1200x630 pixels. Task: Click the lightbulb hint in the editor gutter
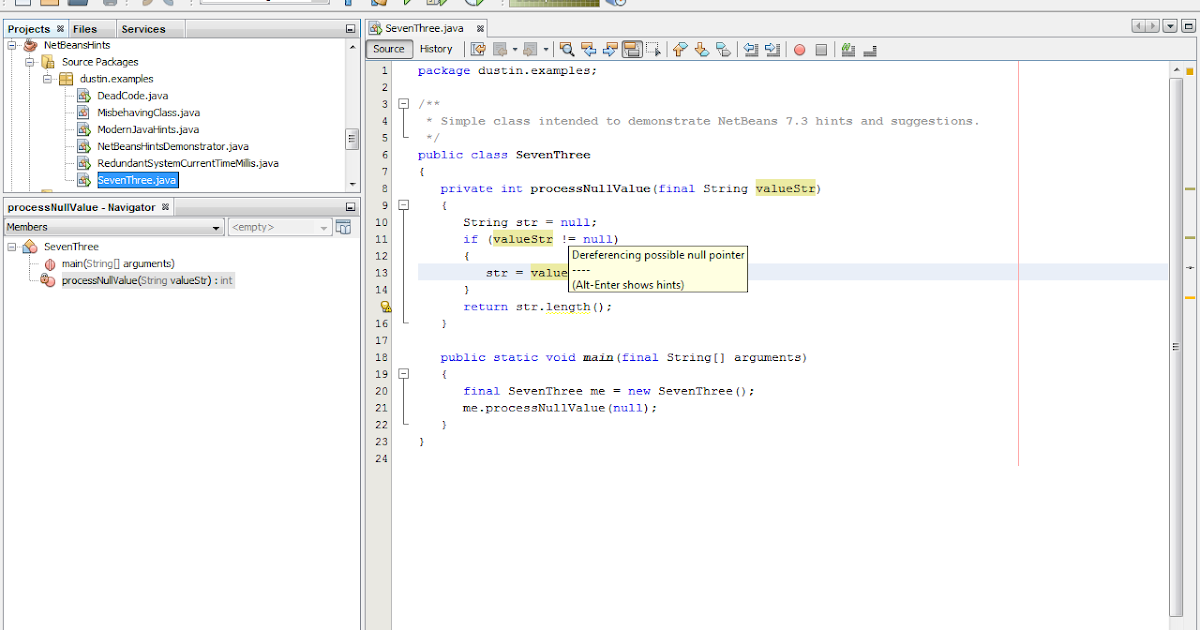point(386,306)
